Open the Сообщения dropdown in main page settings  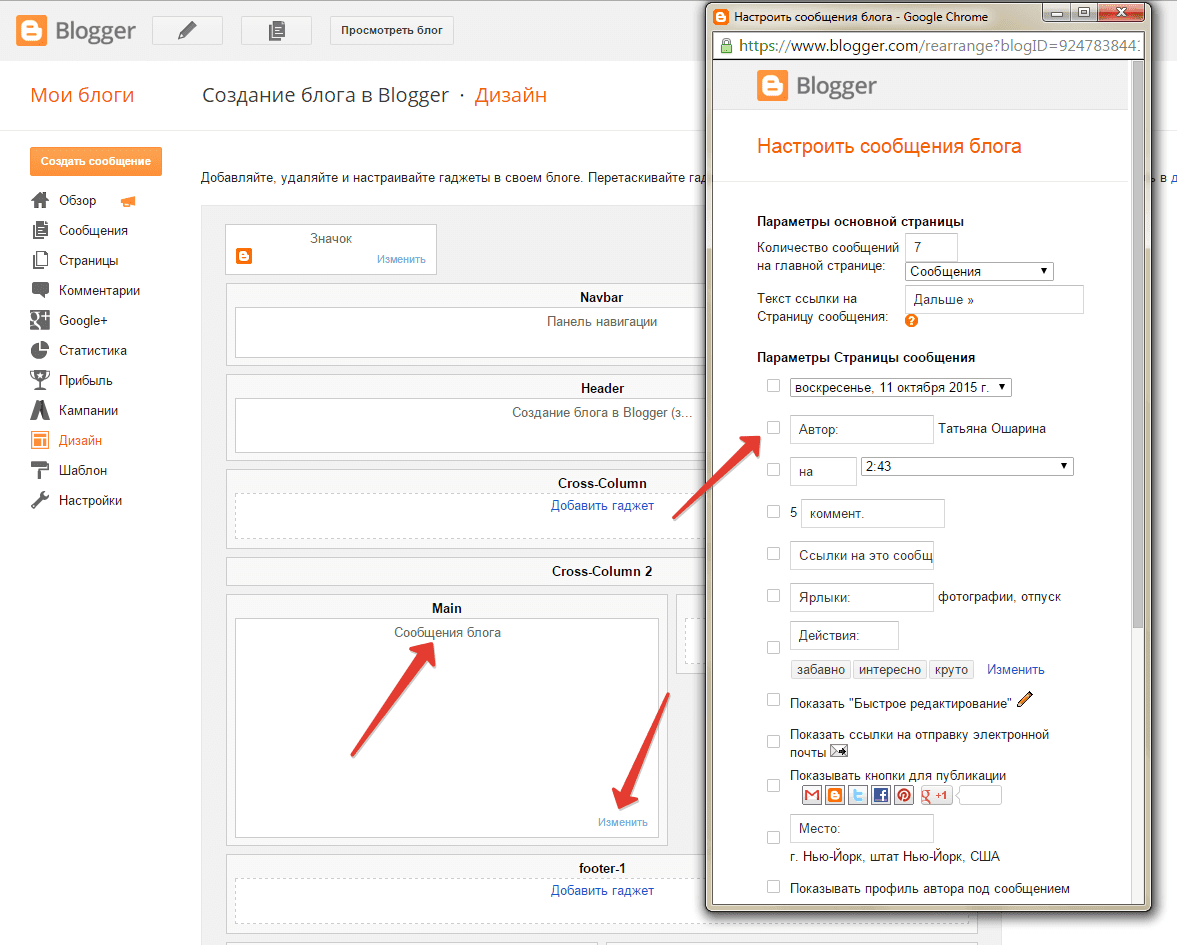(980, 271)
